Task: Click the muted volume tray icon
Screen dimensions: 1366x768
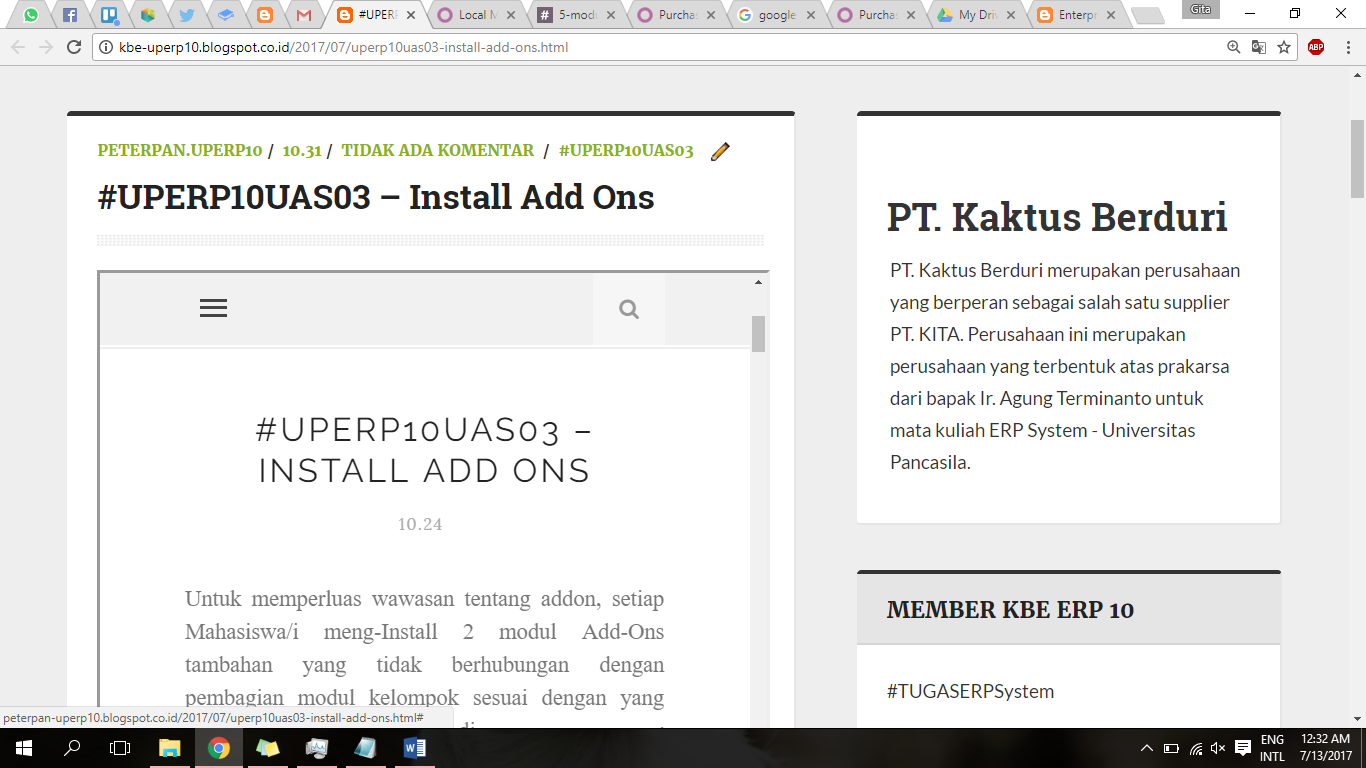Action: [1218, 748]
